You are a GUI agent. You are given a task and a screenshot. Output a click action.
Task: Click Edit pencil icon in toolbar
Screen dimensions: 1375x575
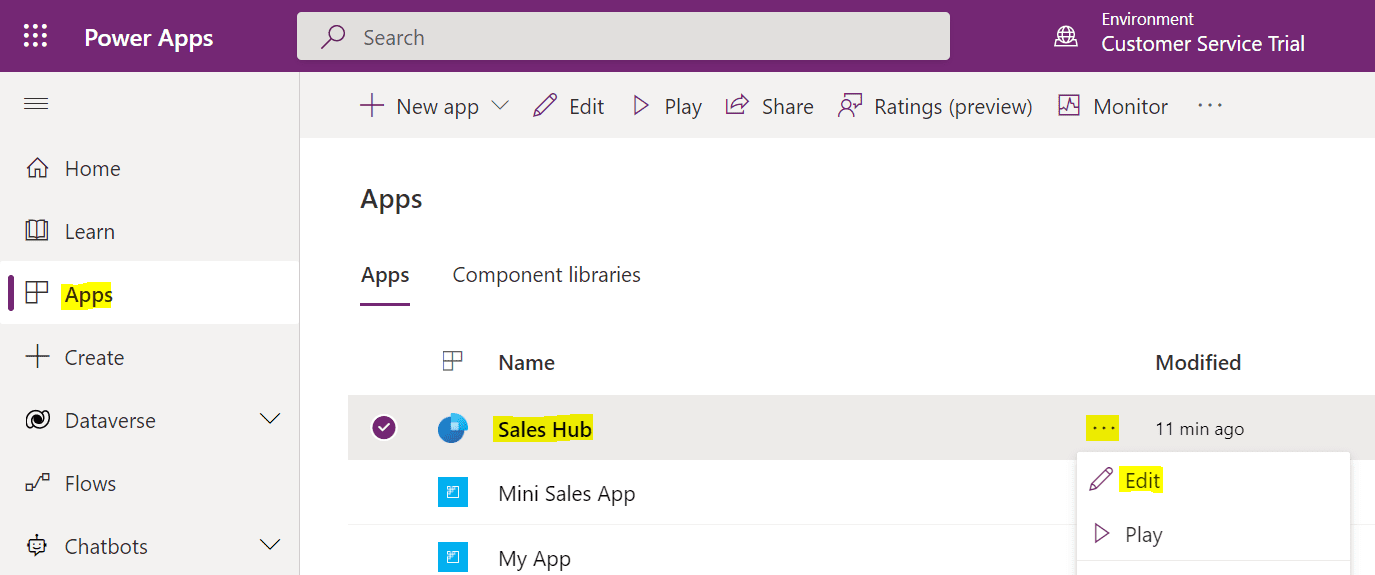click(x=545, y=106)
